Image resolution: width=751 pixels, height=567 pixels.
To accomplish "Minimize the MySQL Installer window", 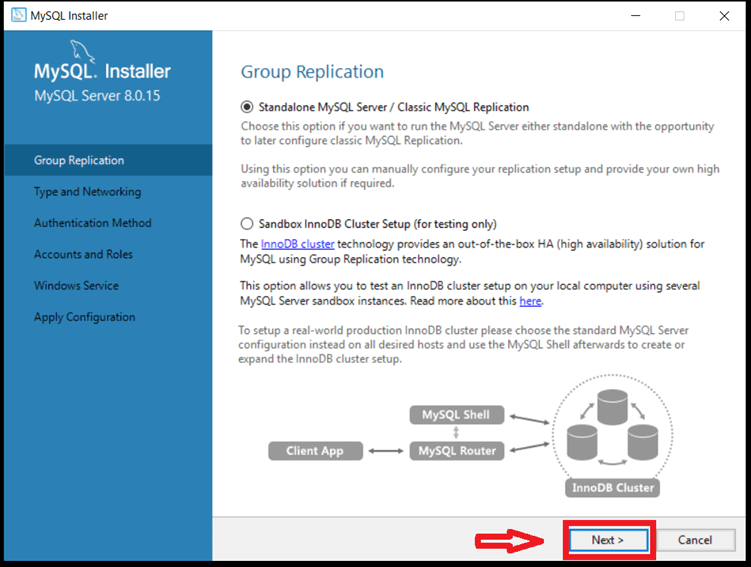I will (x=636, y=16).
